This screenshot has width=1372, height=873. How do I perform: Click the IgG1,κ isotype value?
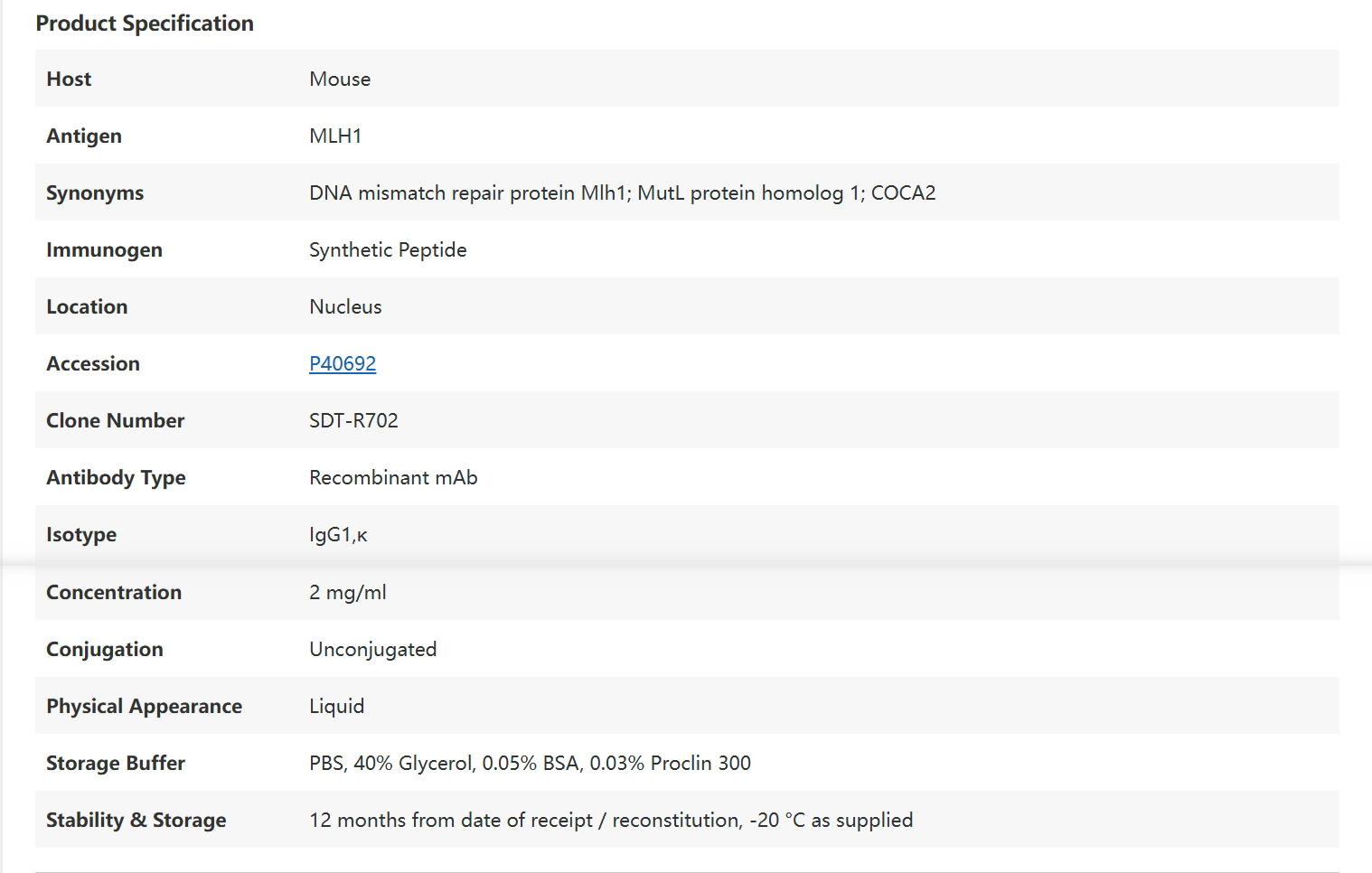(x=338, y=535)
